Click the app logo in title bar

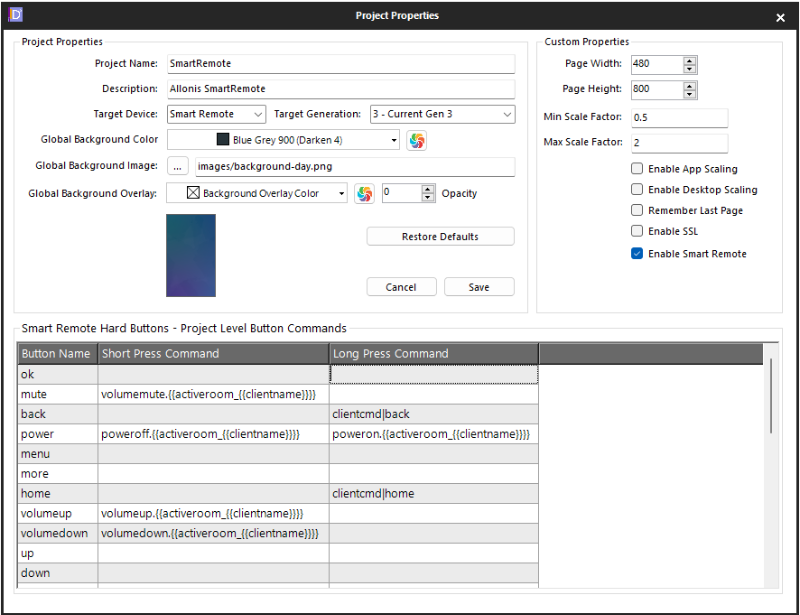click(x=16, y=15)
